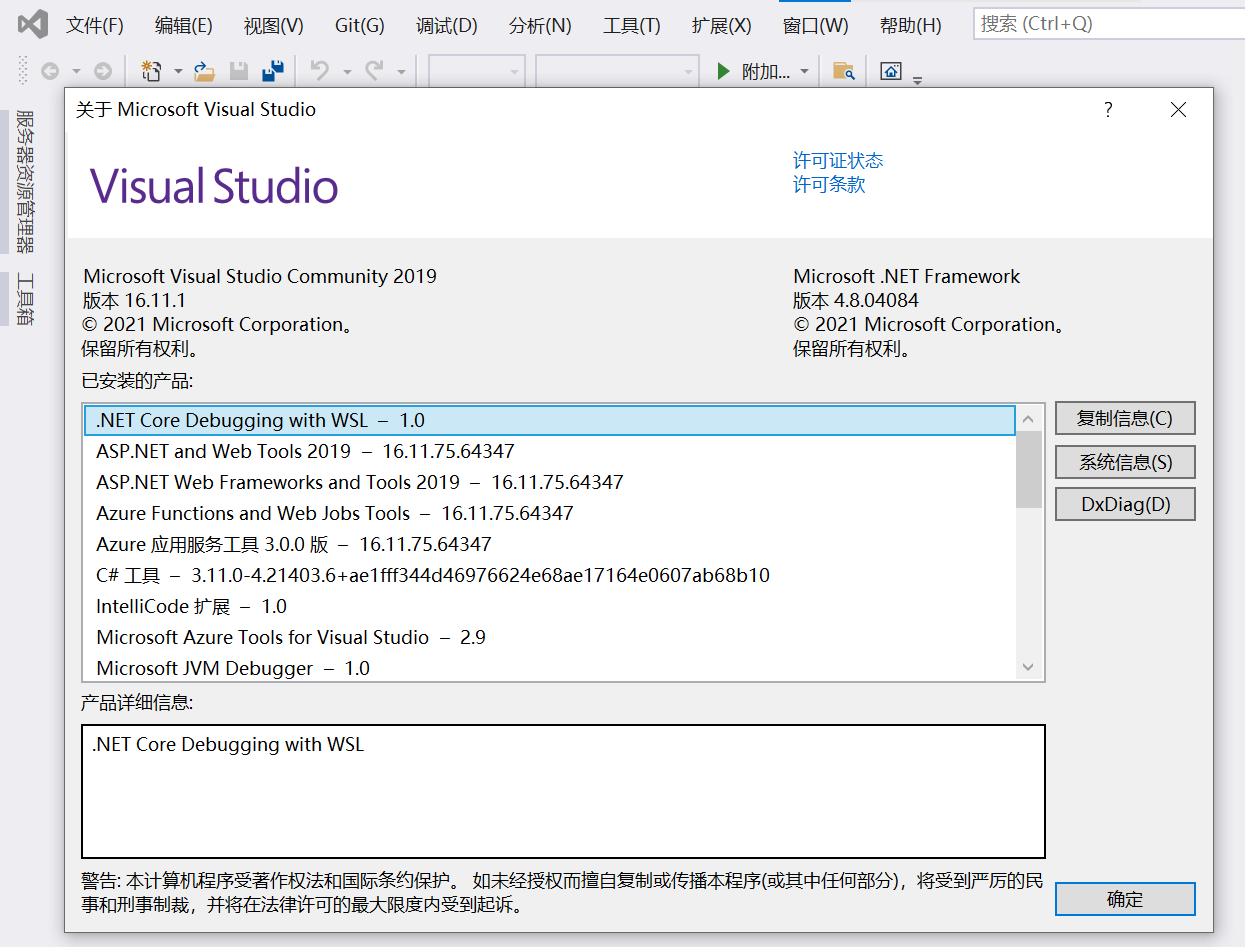
Task: Click the 附加... button label
Action: [x=766, y=71]
